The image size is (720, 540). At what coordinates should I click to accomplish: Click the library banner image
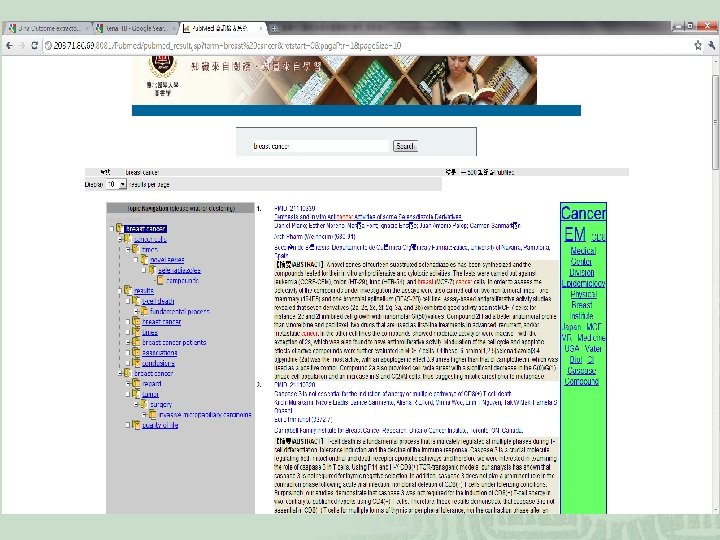pyautogui.click(x=334, y=80)
